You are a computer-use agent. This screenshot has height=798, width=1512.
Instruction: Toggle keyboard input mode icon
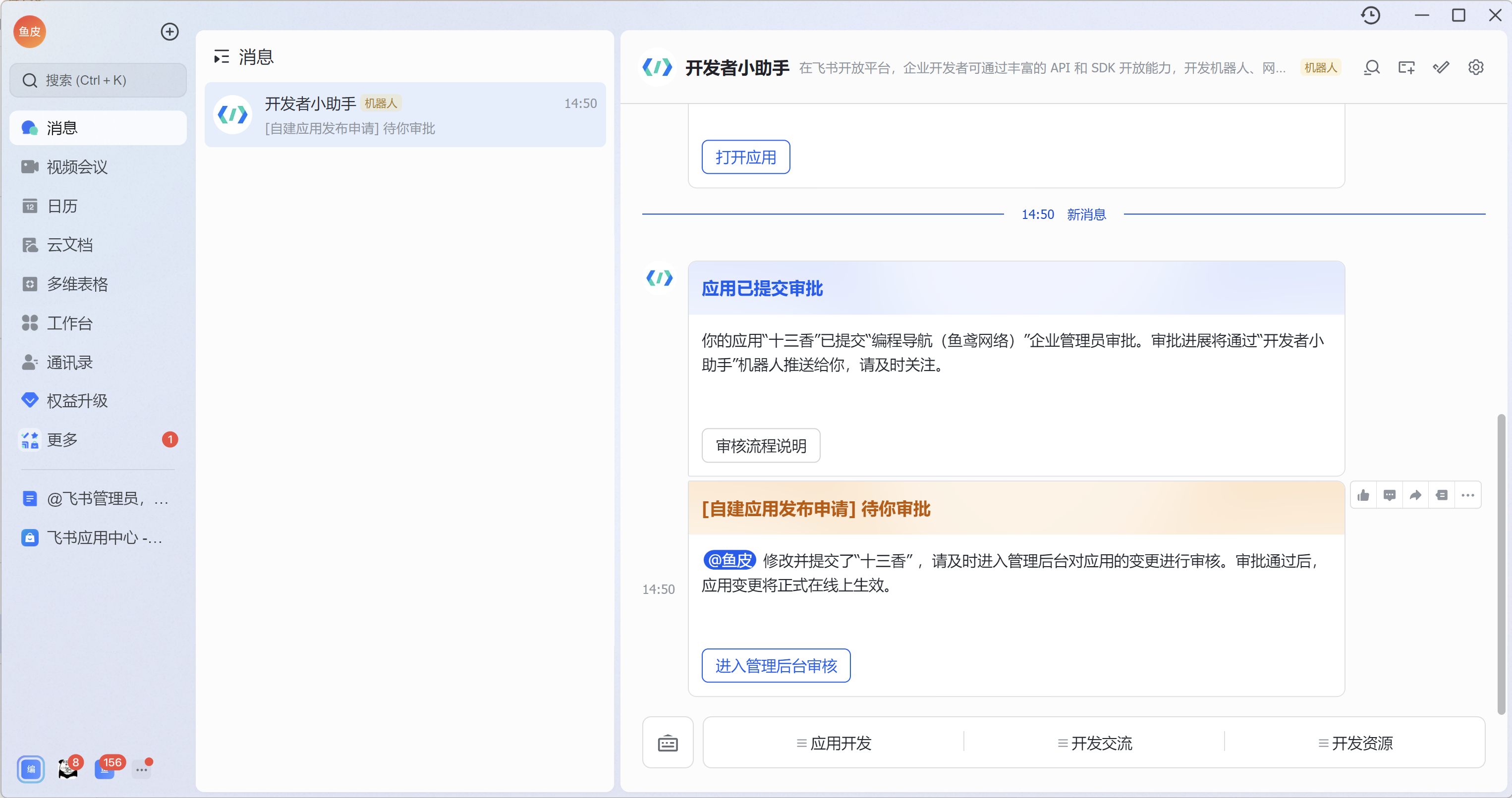pos(668,743)
